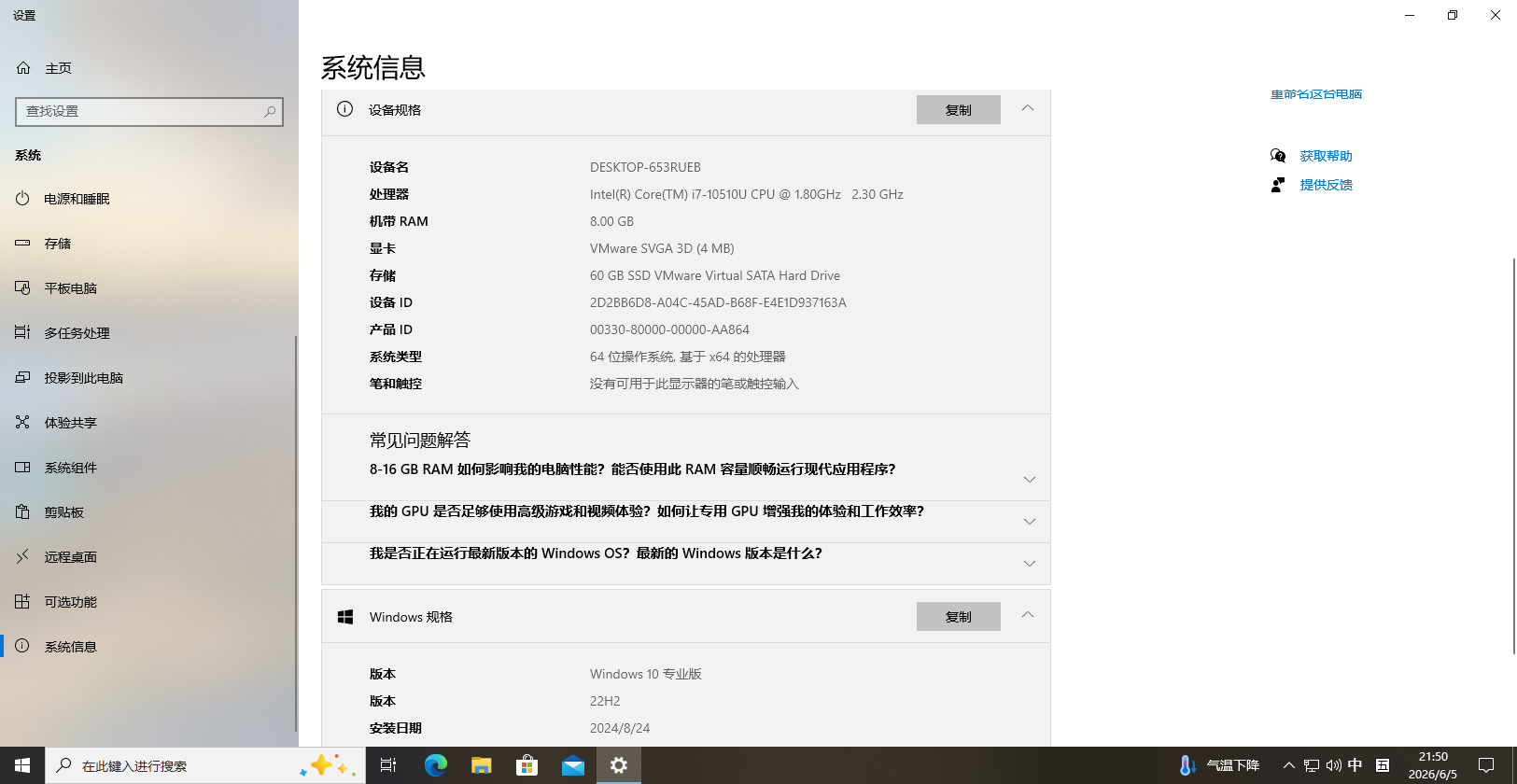
Task: Copy device specs with 复制 button
Action: tap(959, 110)
